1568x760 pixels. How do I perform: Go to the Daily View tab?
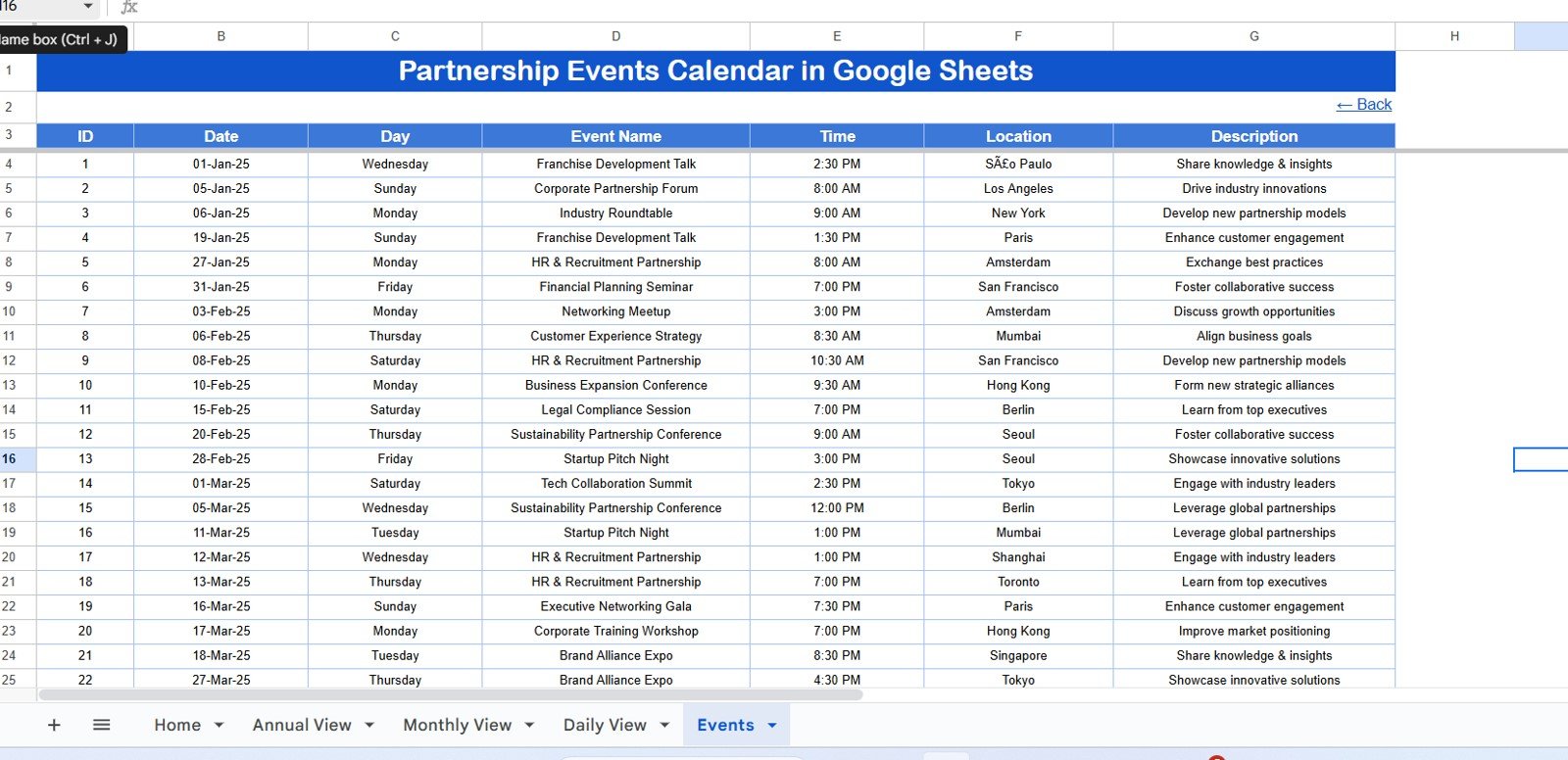605,725
